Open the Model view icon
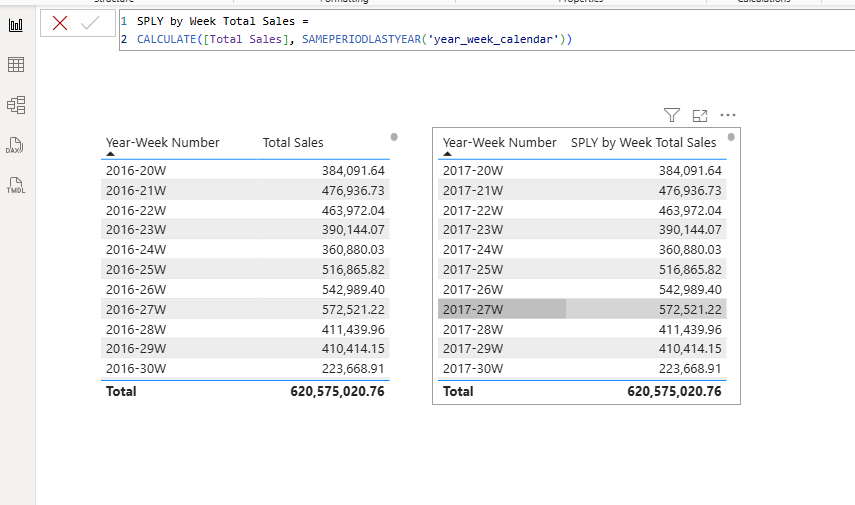Image resolution: width=855 pixels, height=505 pixels. (x=16, y=105)
